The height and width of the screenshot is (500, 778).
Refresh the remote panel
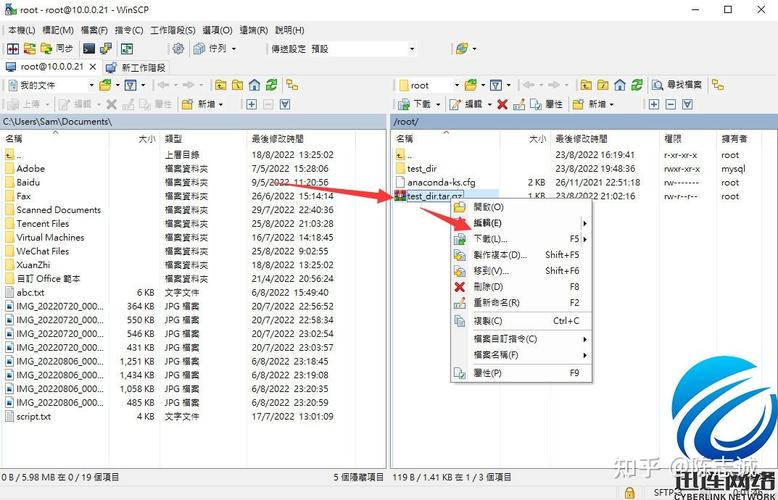[x=637, y=85]
